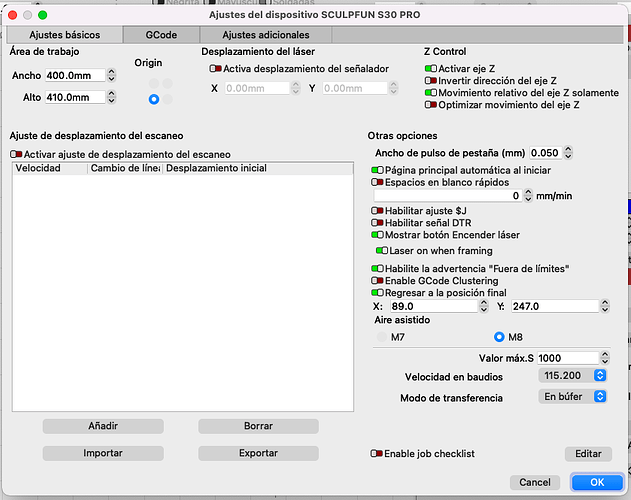The width and height of the screenshot is (631, 500).
Task: Toggle Movimiento relativo del eje Z solamente
Action: (431, 93)
